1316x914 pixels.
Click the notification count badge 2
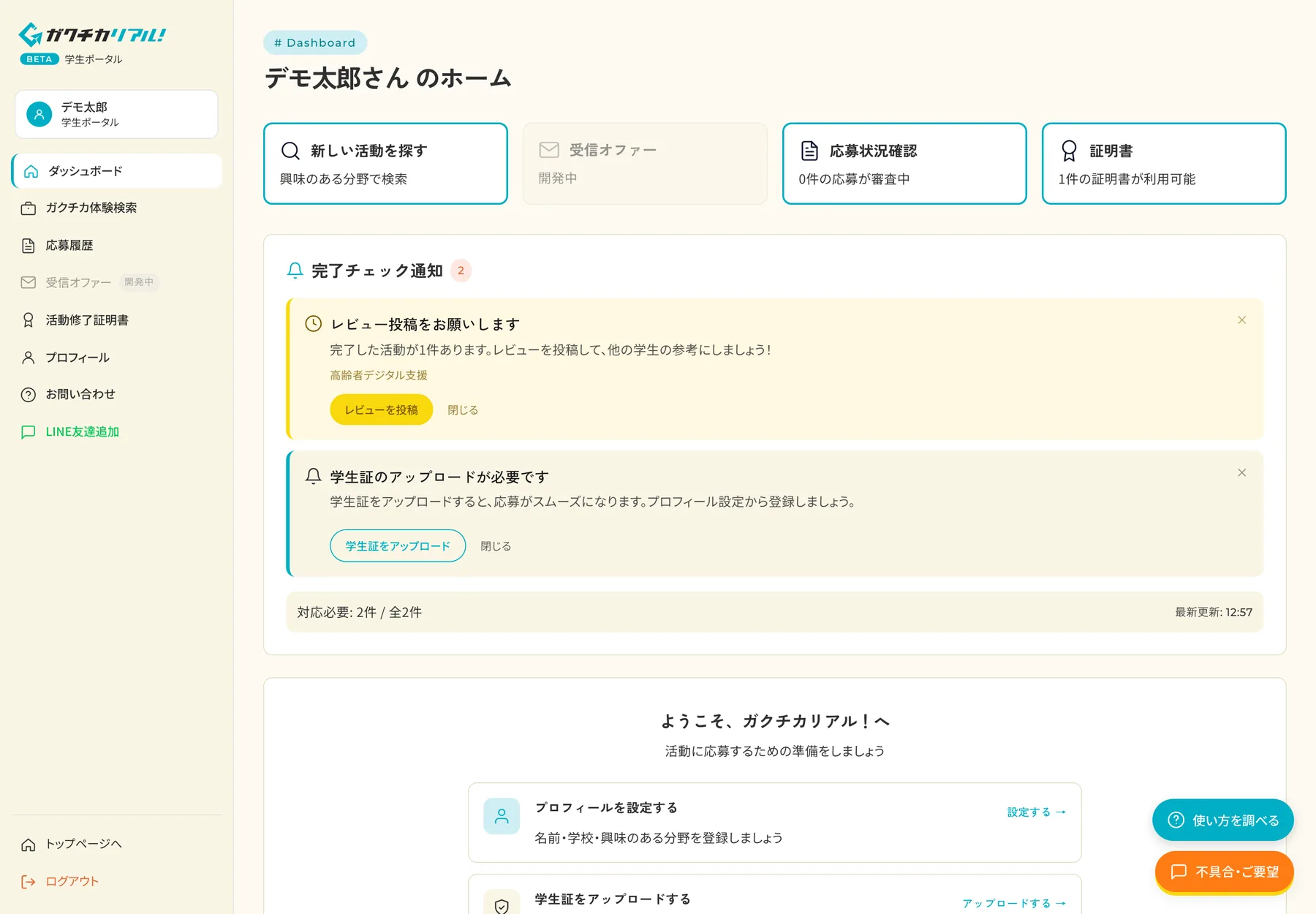[x=461, y=271]
